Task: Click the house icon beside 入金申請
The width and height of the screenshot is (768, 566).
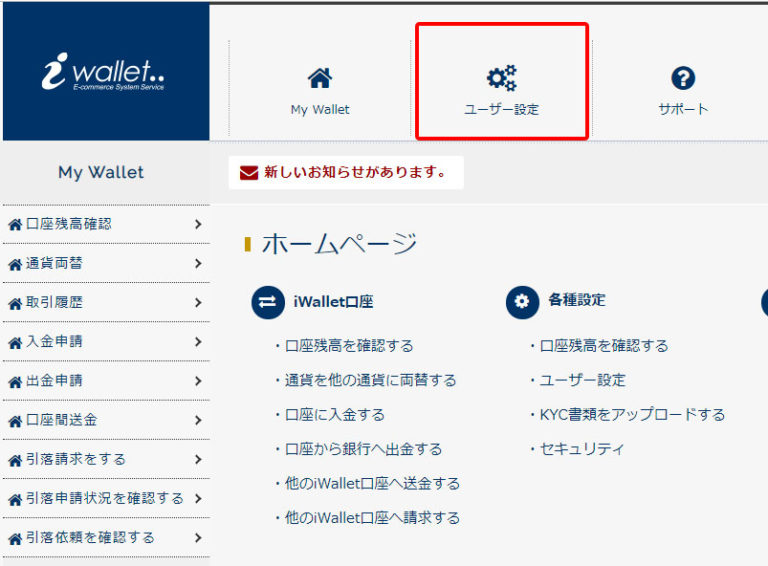Action: [15, 342]
